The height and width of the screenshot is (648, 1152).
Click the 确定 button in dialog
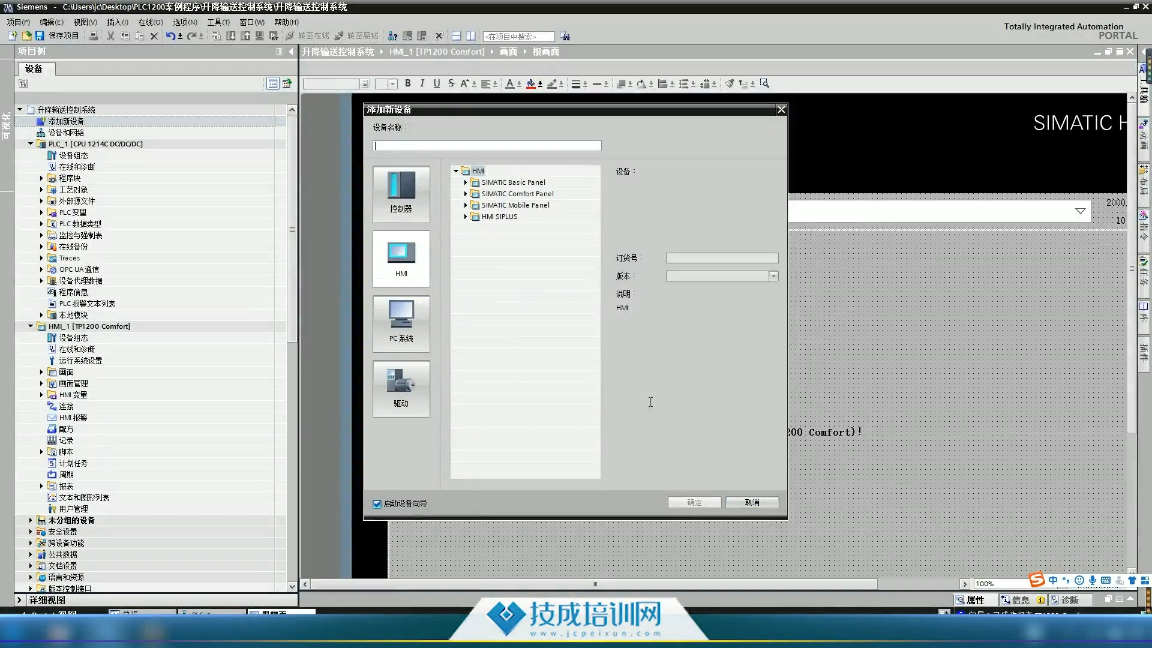point(694,503)
